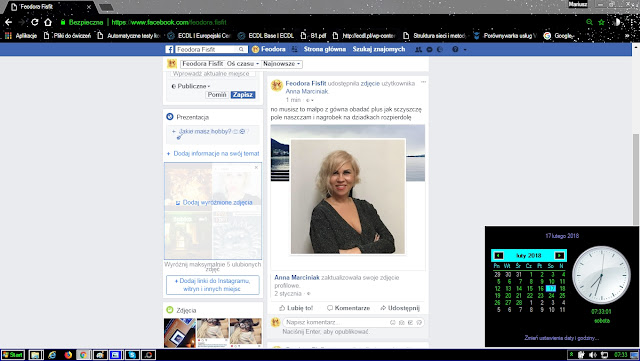Click the page vertical scrollbar thumb
Image resolution: width=640 pixels, height=361 pixels.
(636, 179)
